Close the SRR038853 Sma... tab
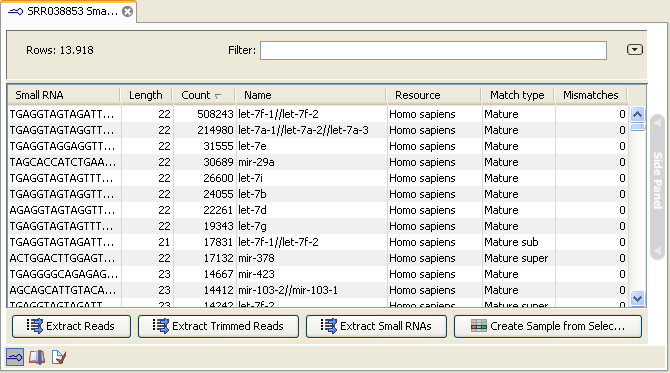670x373 pixels. coord(127,12)
